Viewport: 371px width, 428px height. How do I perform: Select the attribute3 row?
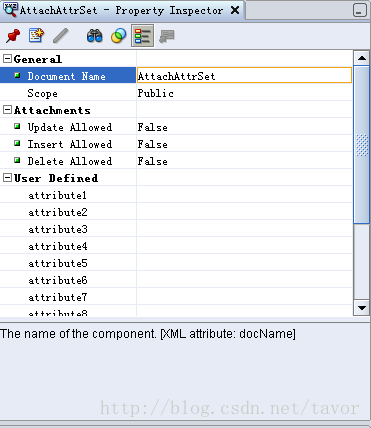[176, 229]
